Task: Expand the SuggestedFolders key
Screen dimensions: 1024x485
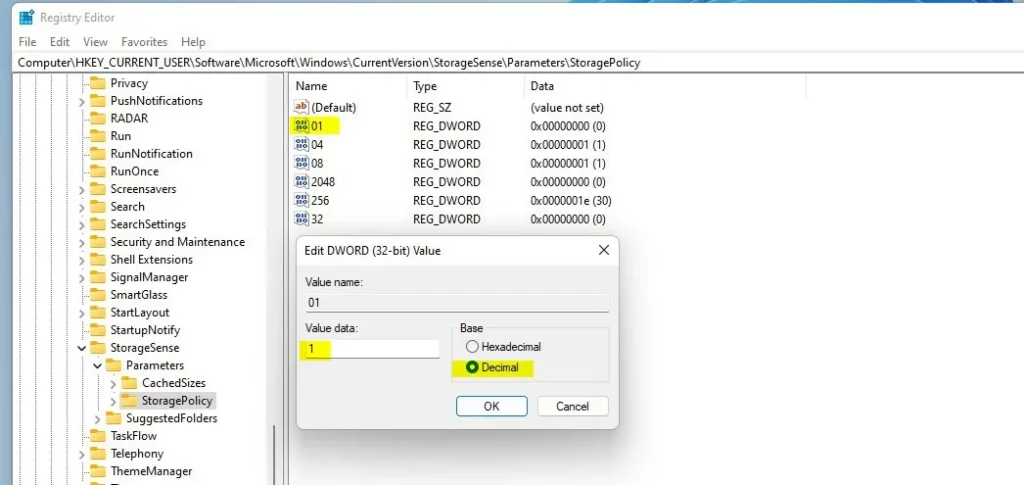Action: point(97,418)
